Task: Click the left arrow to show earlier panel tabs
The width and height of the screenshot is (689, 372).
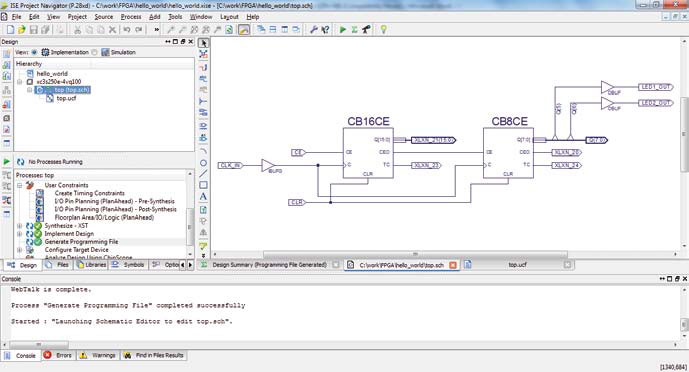Action: click(183, 265)
